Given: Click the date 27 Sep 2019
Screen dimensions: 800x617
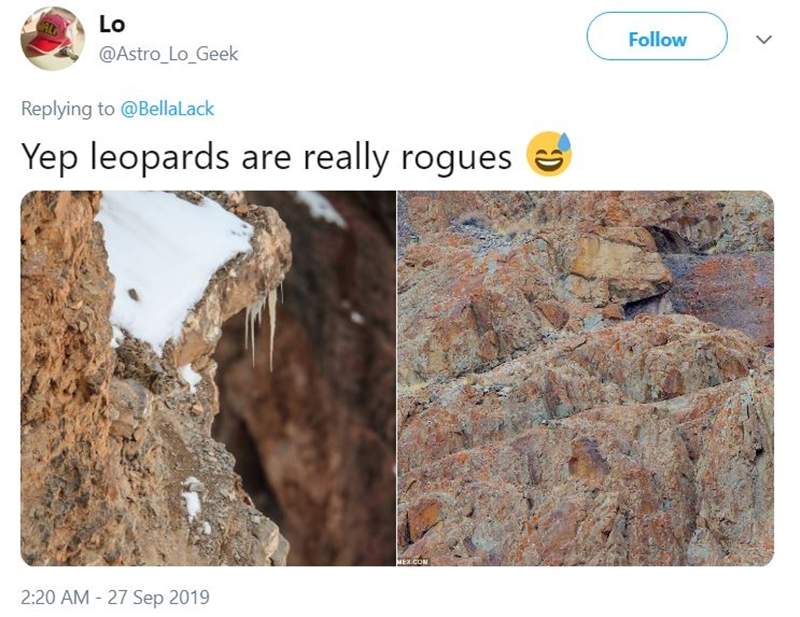Looking at the screenshot, I should (x=159, y=597).
